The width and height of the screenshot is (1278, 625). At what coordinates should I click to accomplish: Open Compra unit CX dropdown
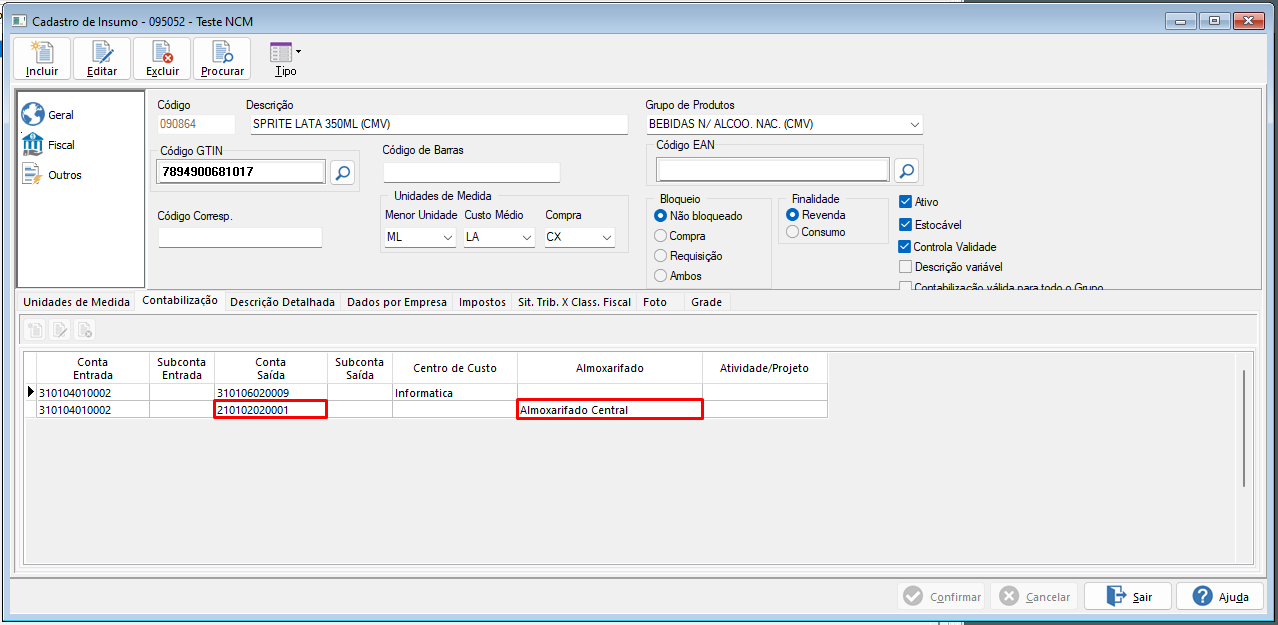[x=607, y=238]
